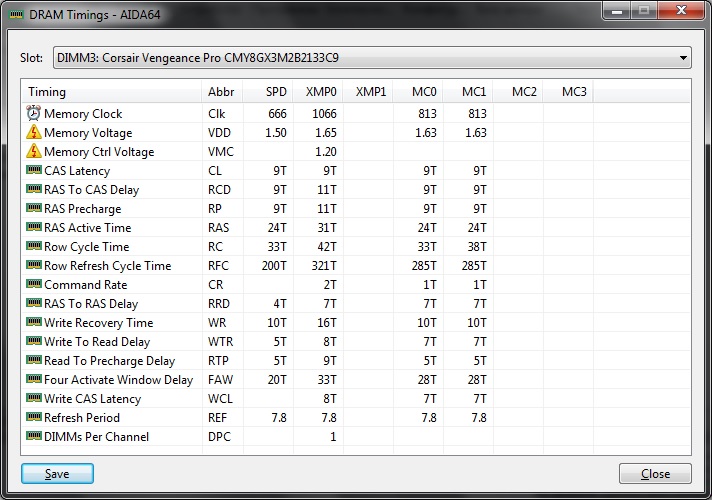Viewport: 712px width, 500px height.
Task: Select the CAS Latency row label
Action: tap(77, 171)
